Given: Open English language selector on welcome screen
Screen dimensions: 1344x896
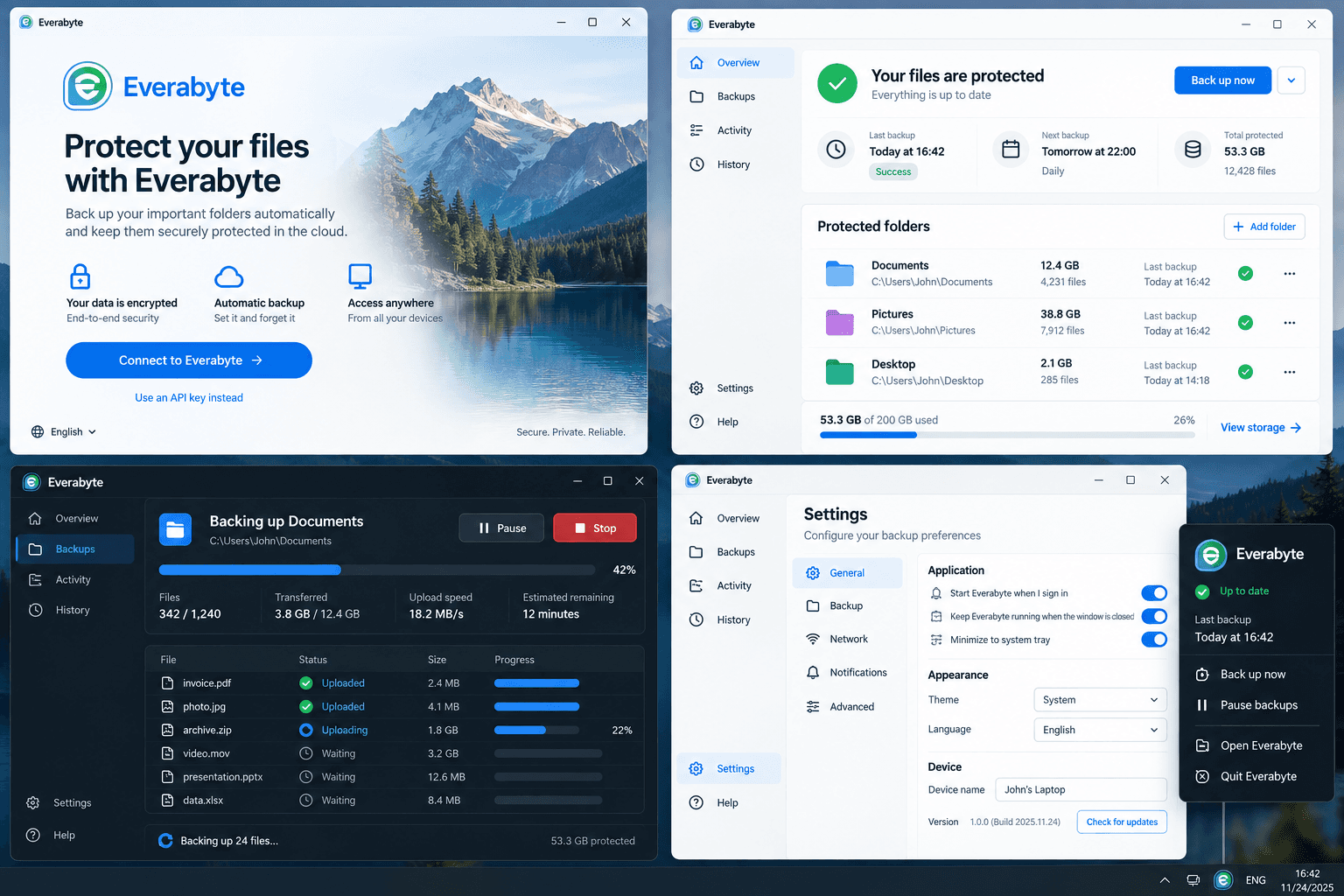Looking at the screenshot, I should tap(64, 432).
